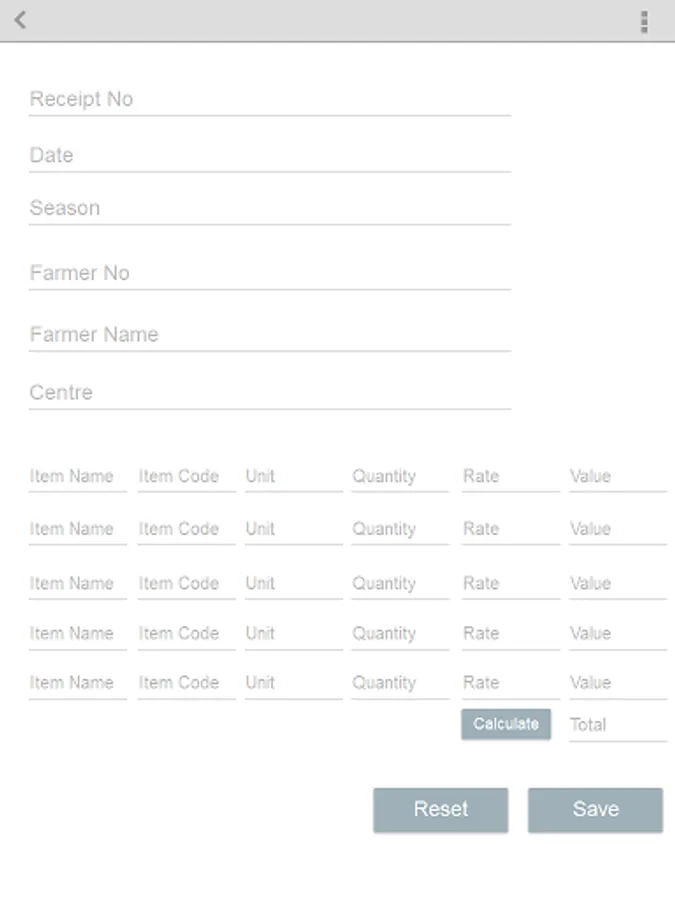This screenshot has height=900, width=675.
Task: Select the Farmer Name field
Action: (x=269, y=334)
